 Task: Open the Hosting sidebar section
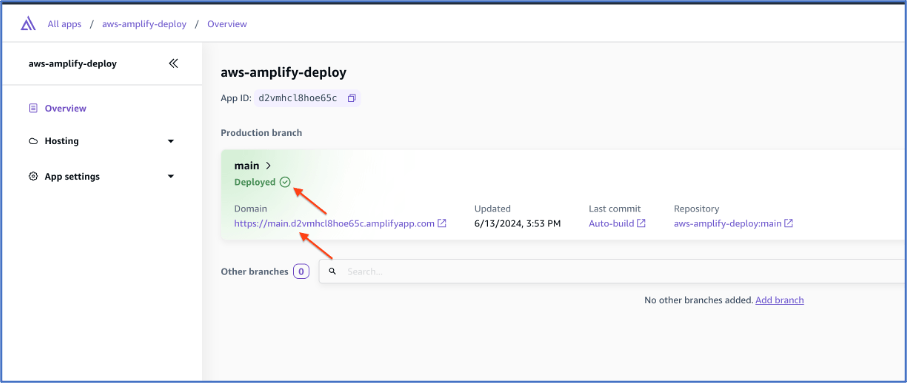[x=61, y=141]
